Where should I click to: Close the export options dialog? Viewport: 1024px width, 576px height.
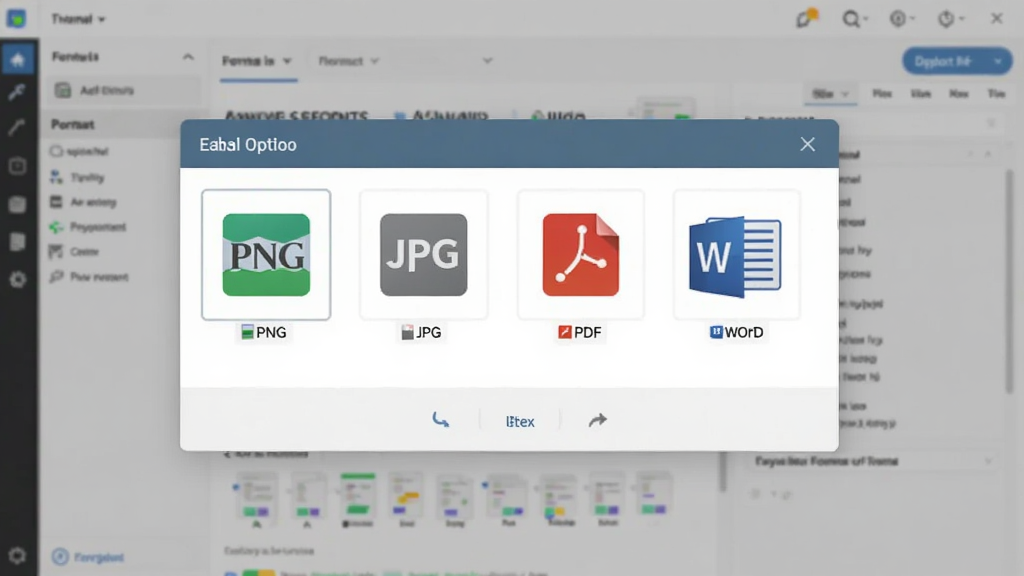pos(808,144)
